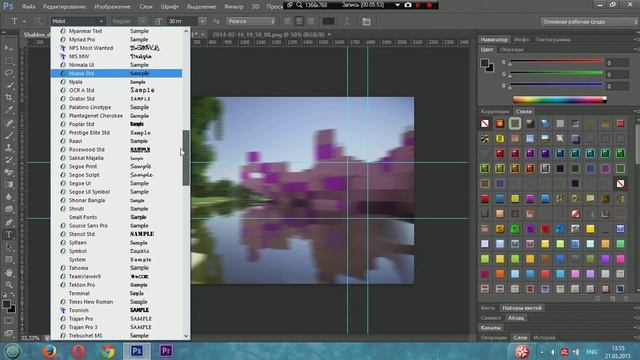Viewport: 640px width, 360px height.
Task: Open the Фильтр menu
Action: [234, 7]
